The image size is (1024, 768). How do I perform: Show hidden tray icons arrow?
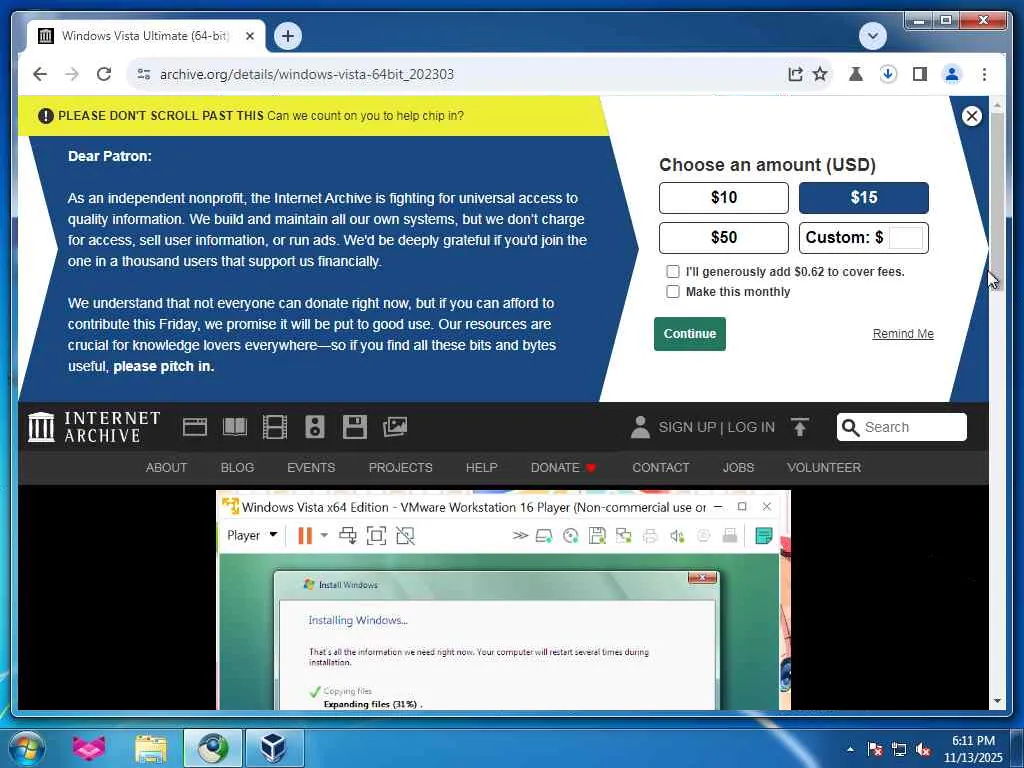[x=850, y=749]
